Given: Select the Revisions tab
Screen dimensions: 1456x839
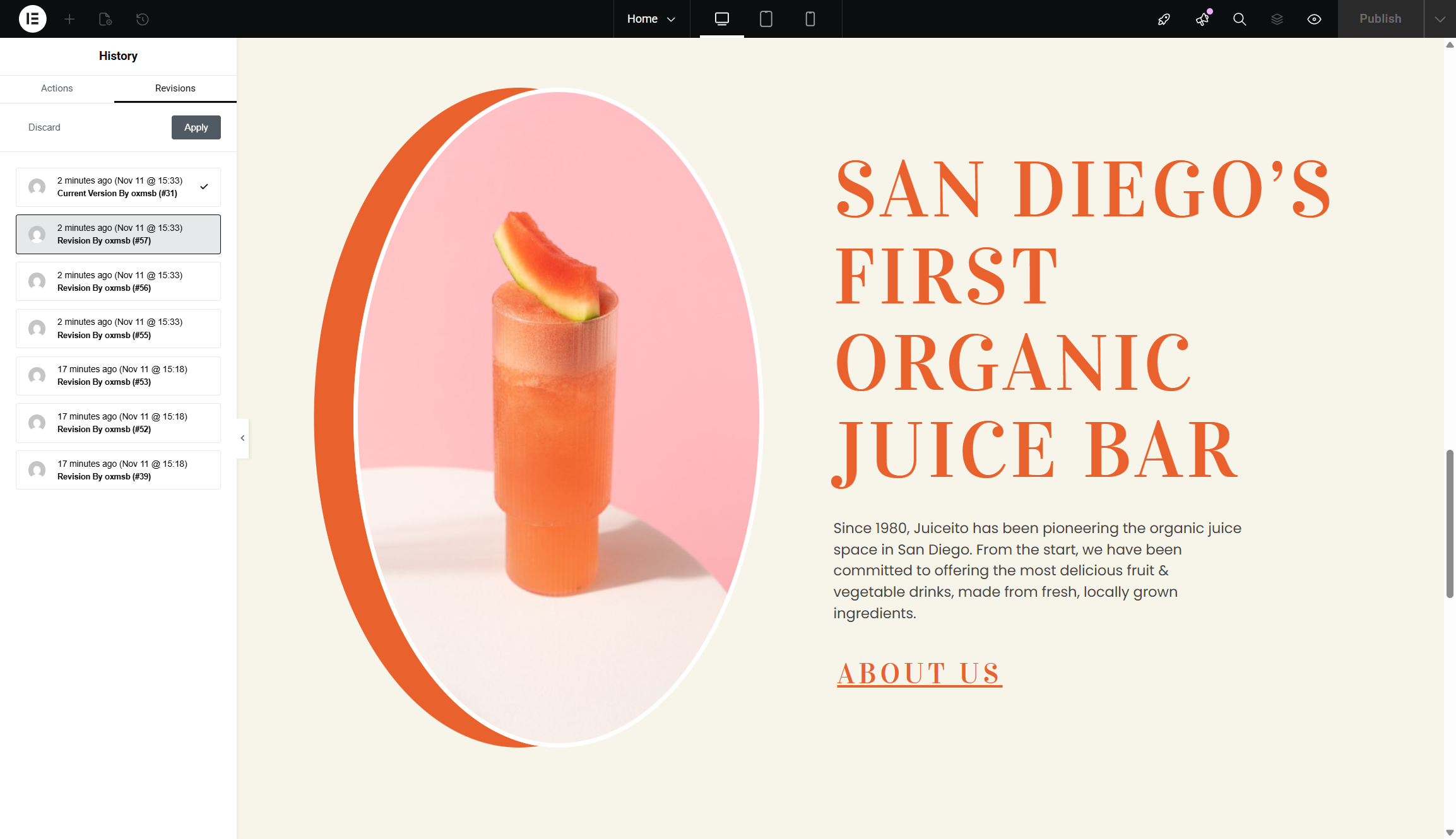Looking at the screenshot, I should (175, 88).
